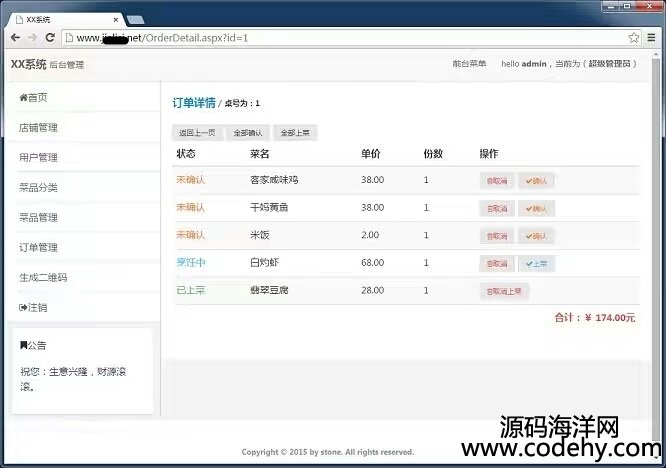Click 注销 logout in the sidebar

[x=33, y=307]
